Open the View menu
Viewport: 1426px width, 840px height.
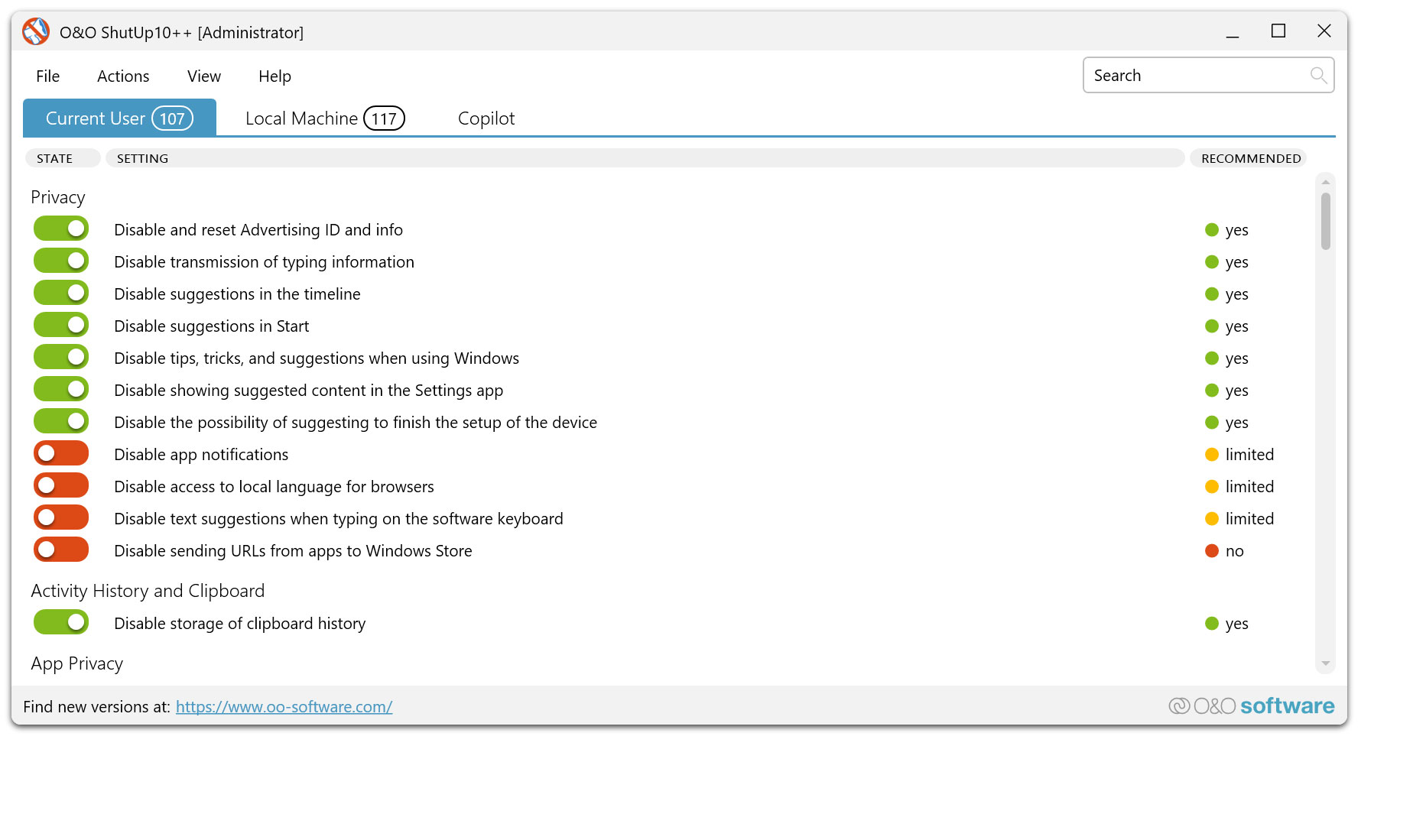click(x=203, y=76)
